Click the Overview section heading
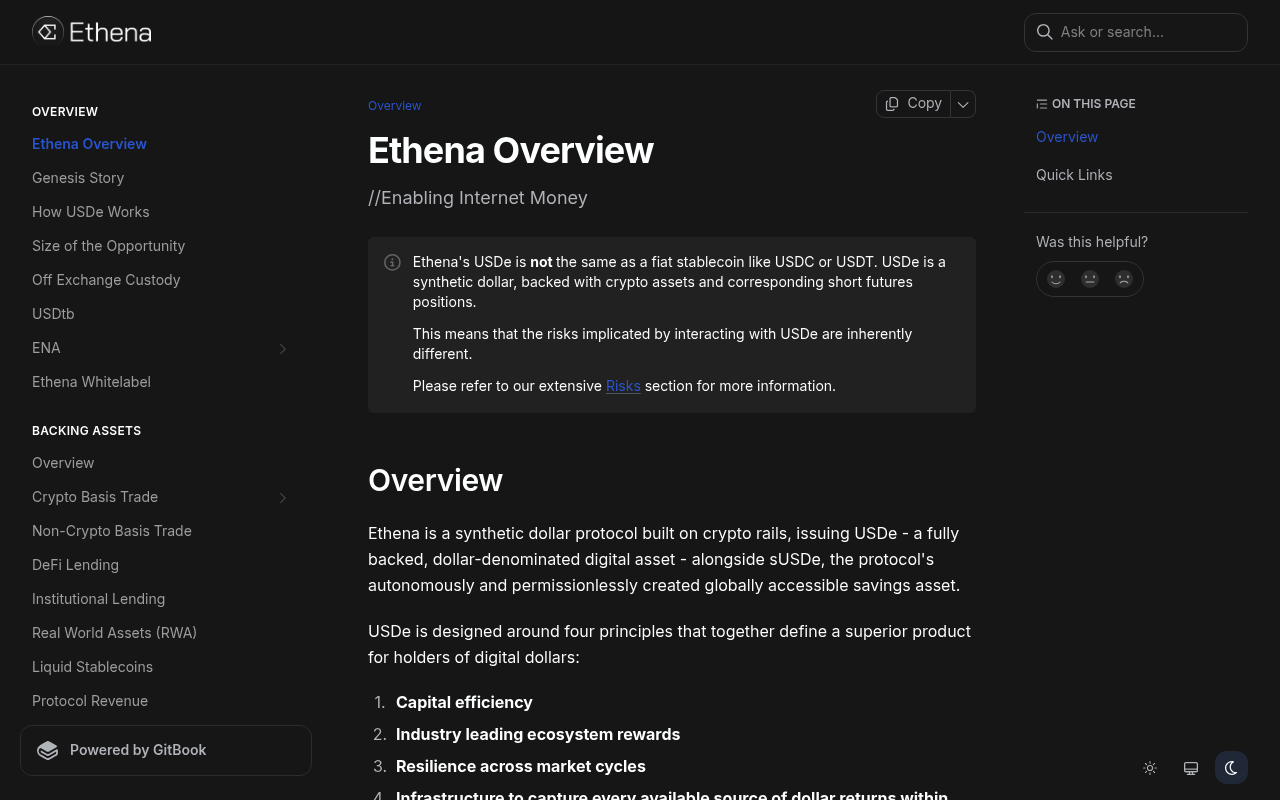This screenshot has width=1280, height=800. [436, 480]
